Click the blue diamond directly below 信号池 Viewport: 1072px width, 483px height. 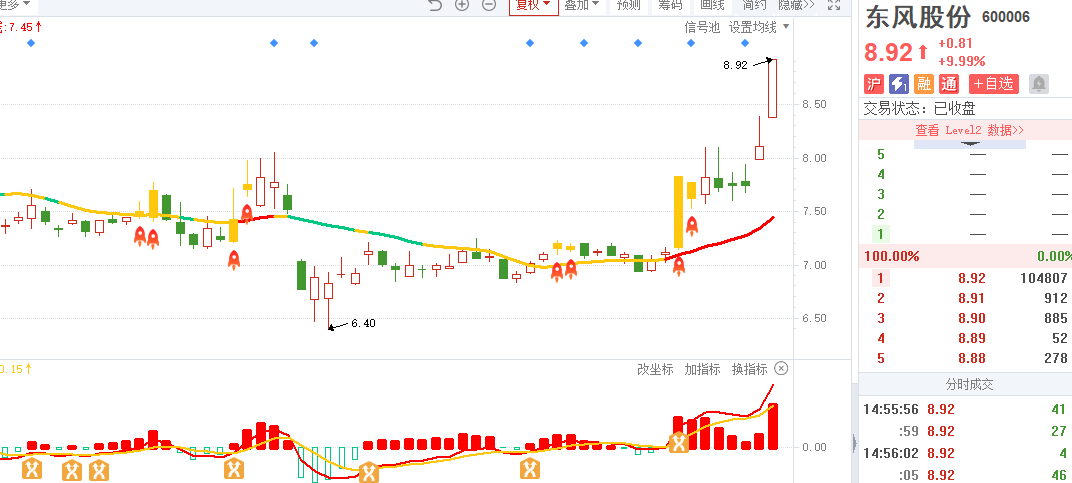coord(691,43)
